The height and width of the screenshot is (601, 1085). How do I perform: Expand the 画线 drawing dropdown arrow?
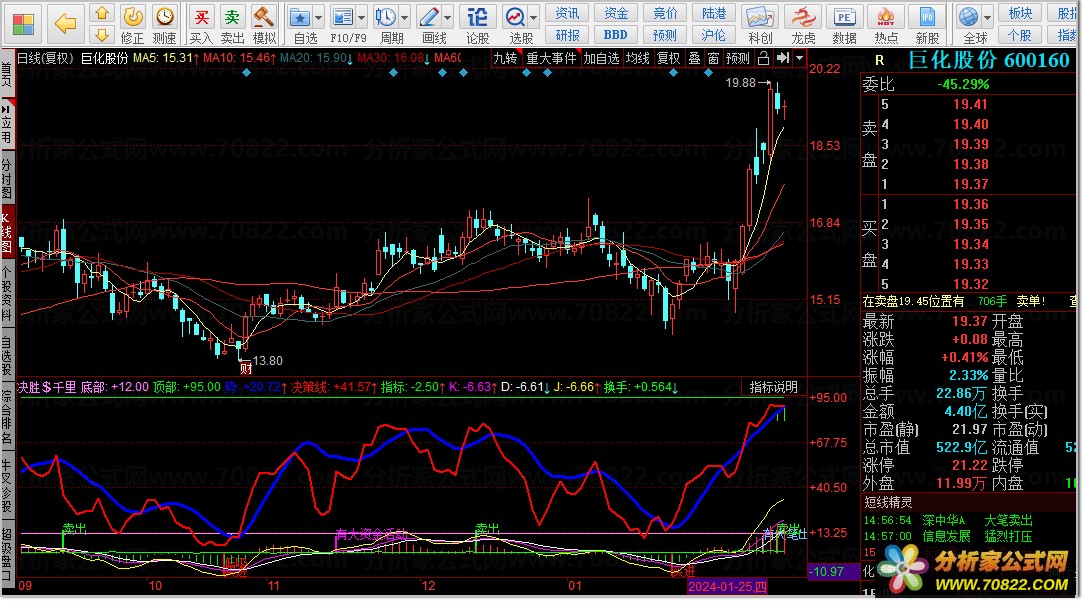(x=448, y=17)
